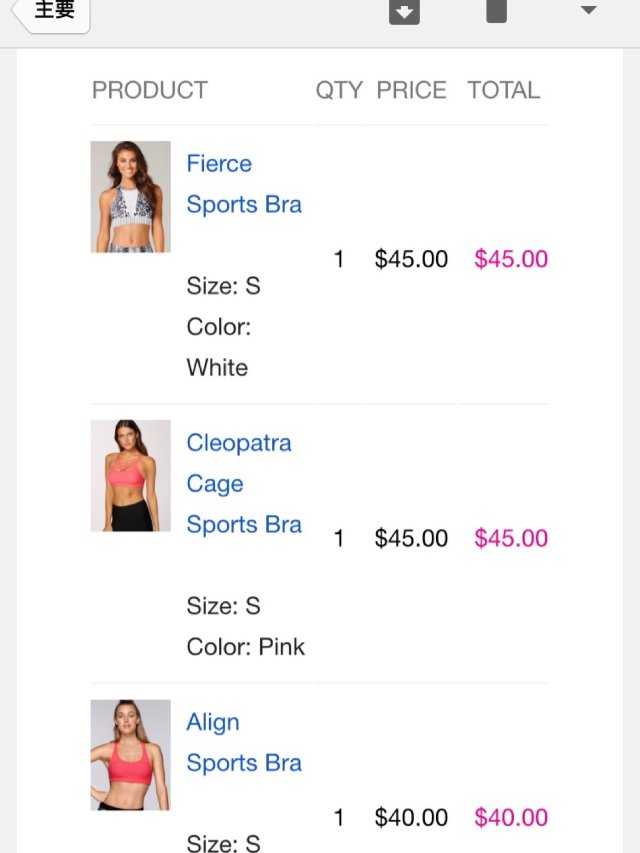
Task: Click the TOTAL column header
Action: [504, 90]
